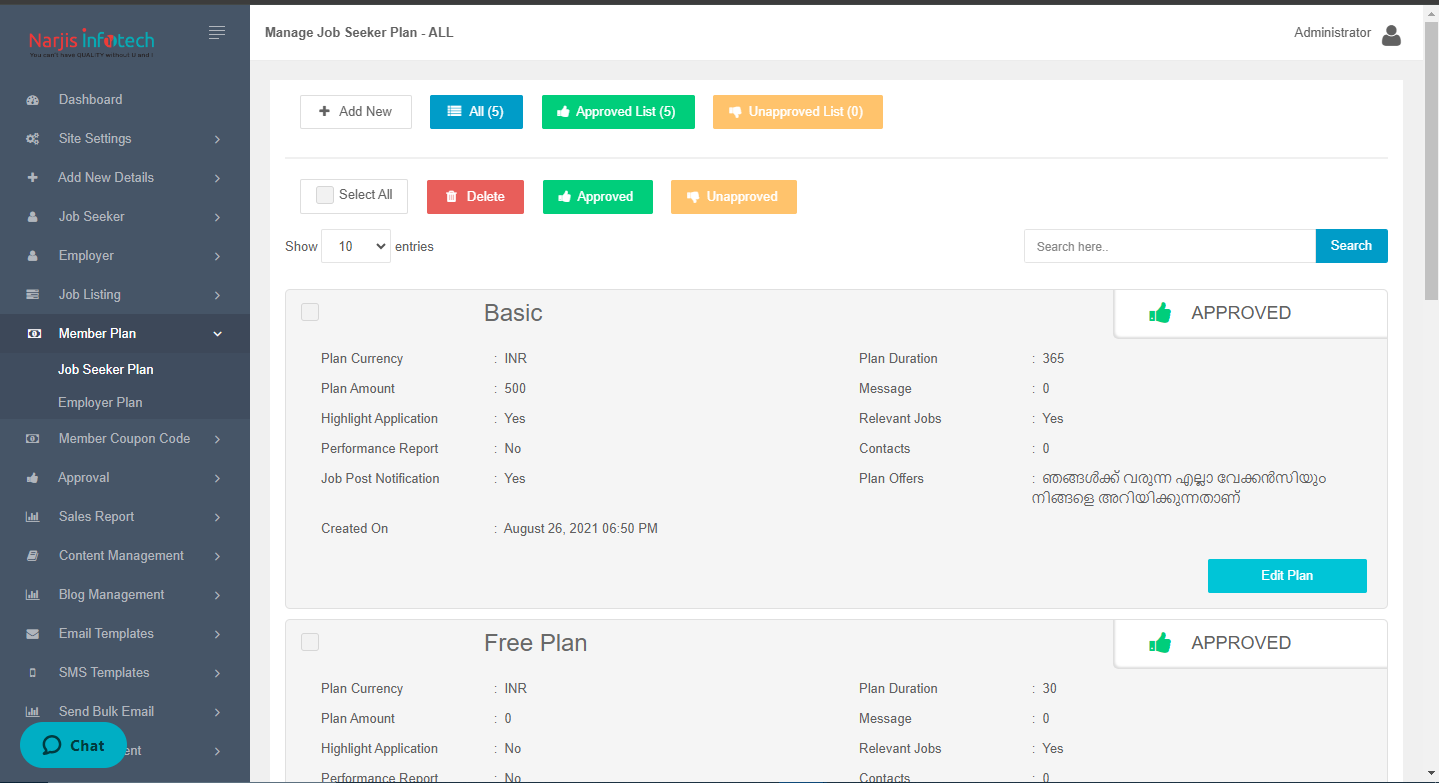Screen dimensions: 1439x783
Task: Click the Send Bulk Email chart icon
Action: (33, 712)
